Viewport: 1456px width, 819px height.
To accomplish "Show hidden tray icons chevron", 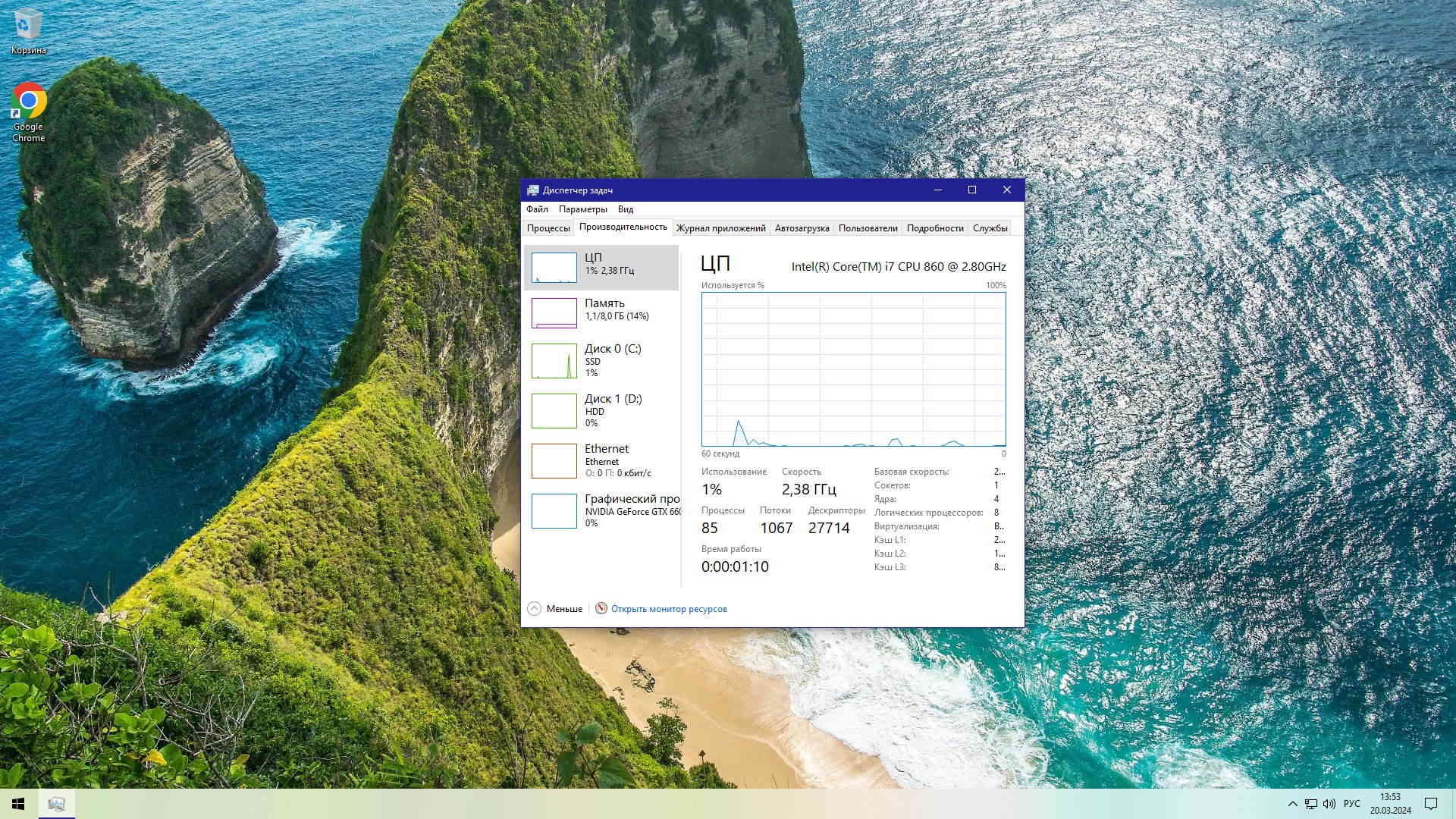I will [1292, 803].
